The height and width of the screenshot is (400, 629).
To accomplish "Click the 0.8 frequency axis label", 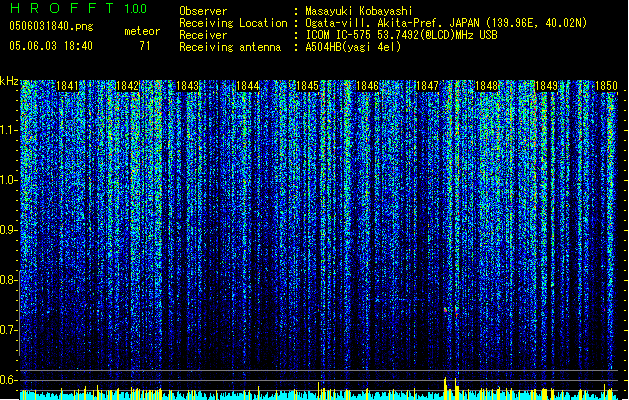I will tap(8, 280).
